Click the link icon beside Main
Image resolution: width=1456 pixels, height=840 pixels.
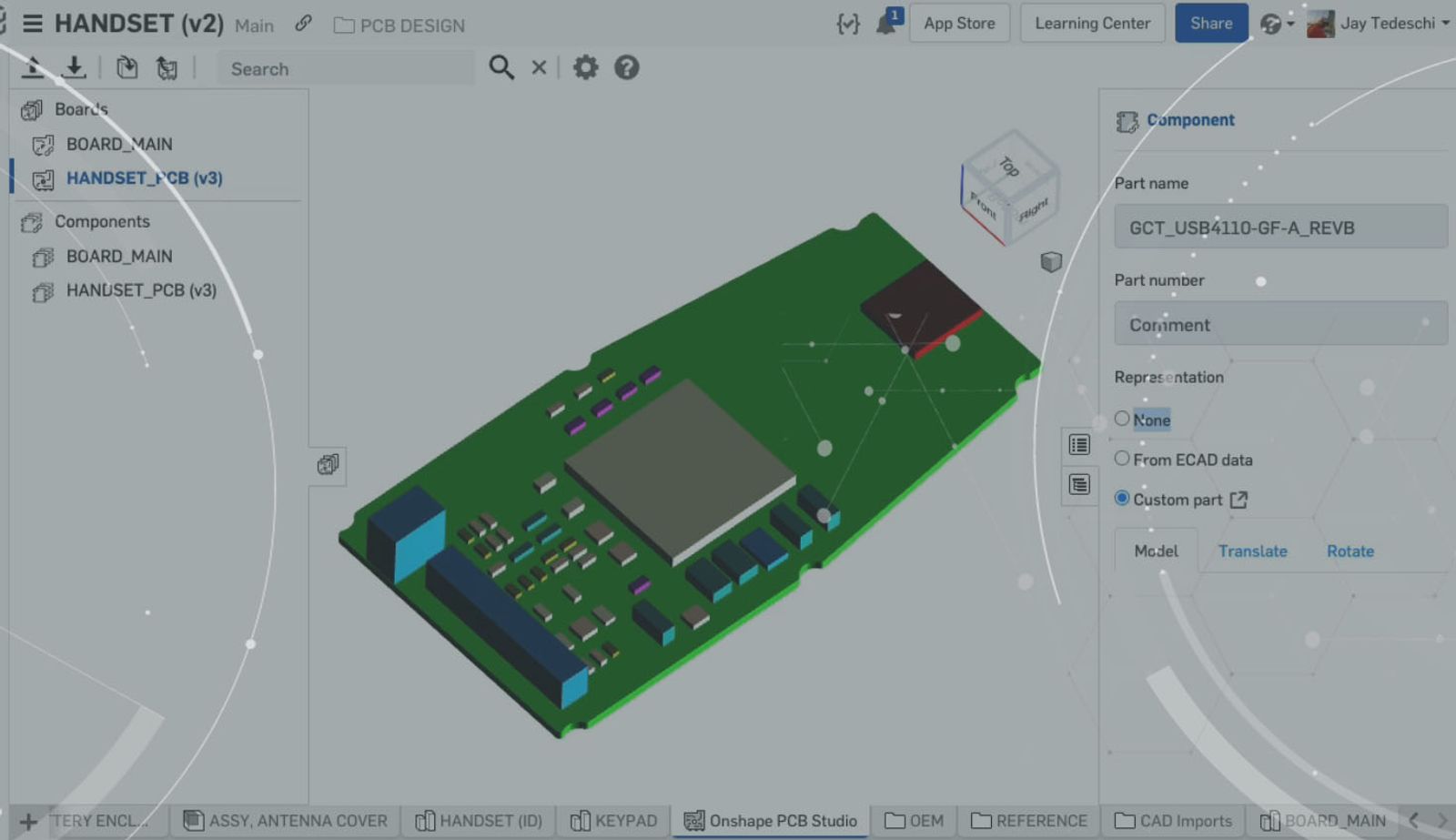click(303, 25)
